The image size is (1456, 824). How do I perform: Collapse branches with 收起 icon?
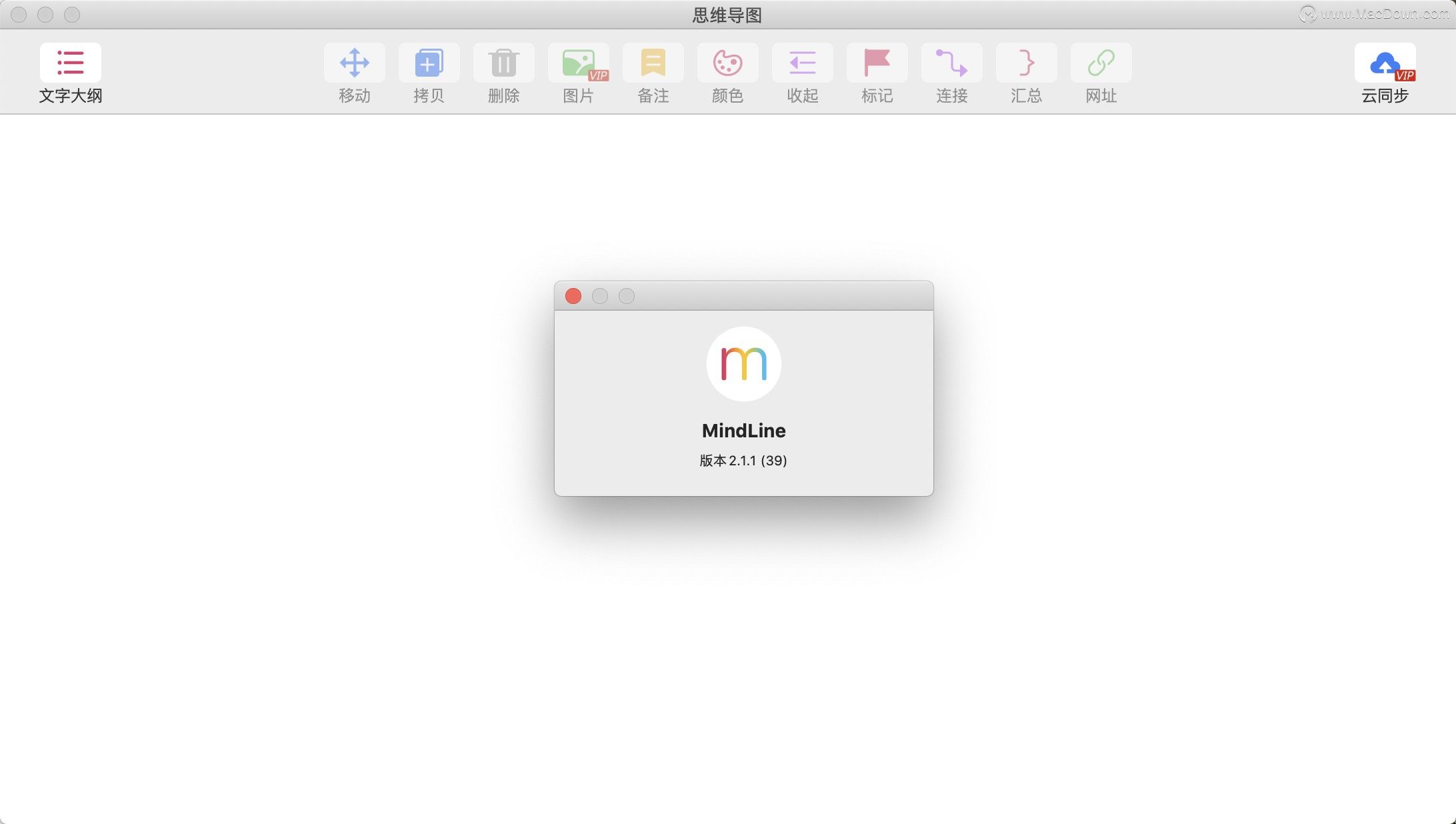click(x=802, y=63)
